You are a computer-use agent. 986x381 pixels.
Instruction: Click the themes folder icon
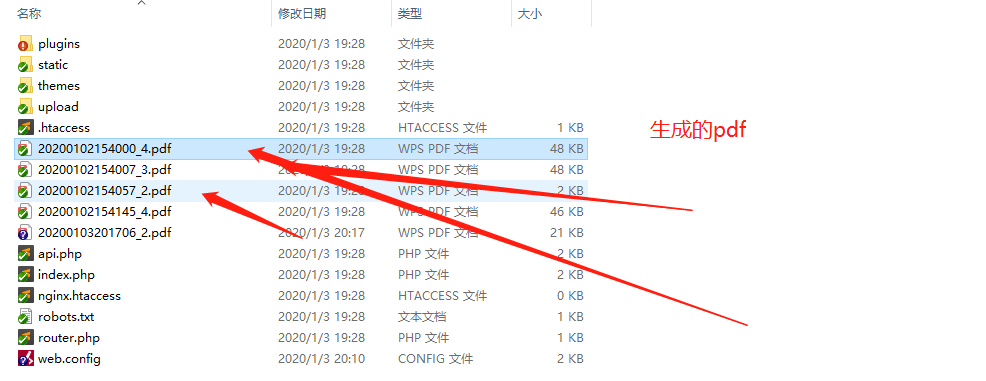coord(25,86)
